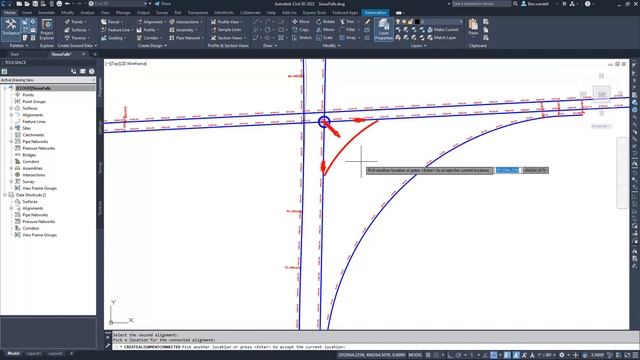The image size is (640, 360).
Task: Open the Home ribbon tab
Action: [9, 13]
